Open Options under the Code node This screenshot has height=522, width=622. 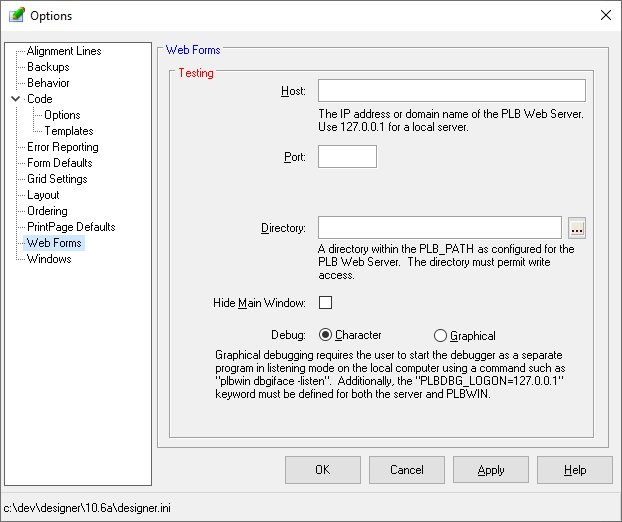coord(62,115)
